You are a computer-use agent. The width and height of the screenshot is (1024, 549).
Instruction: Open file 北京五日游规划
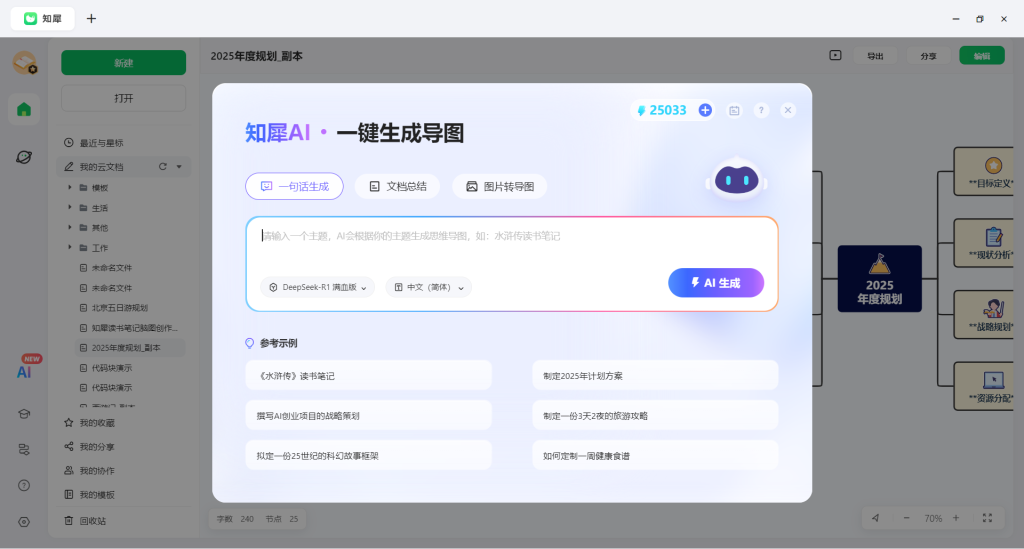(x=120, y=307)
